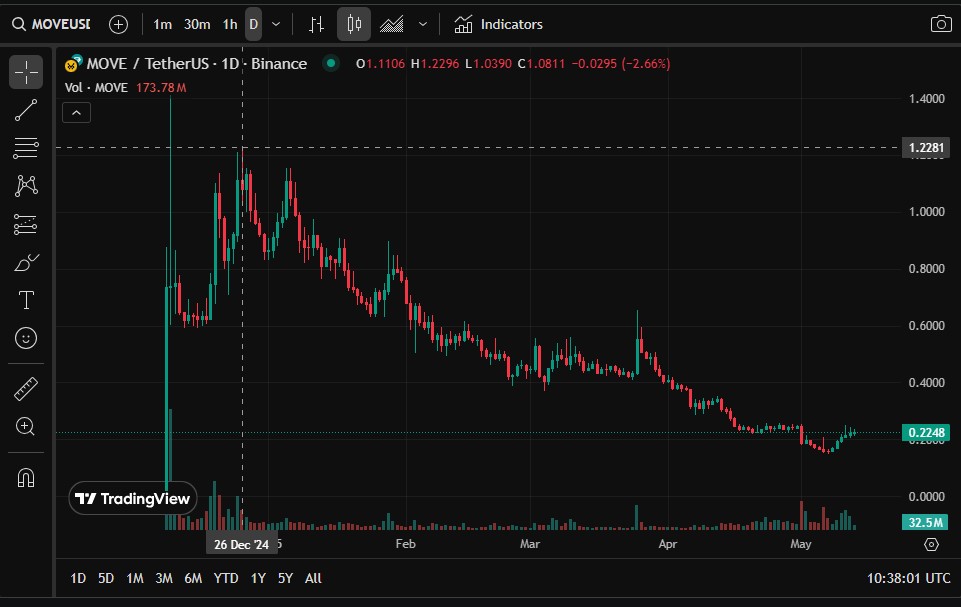Select the 5D date range
Viewport: 961px width, 607px height.
(x=106, y=578)
